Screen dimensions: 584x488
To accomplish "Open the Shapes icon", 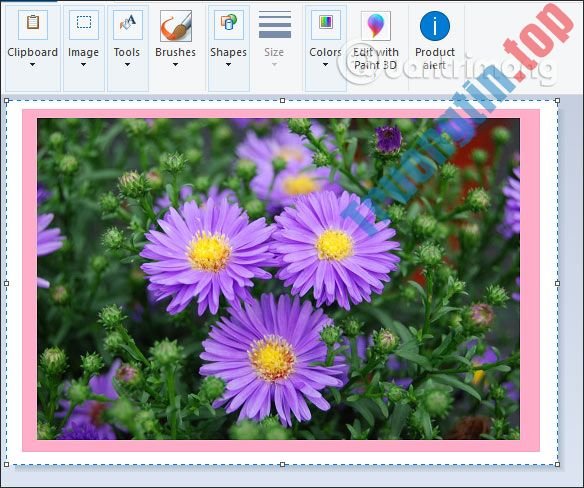I will [229, 25].
